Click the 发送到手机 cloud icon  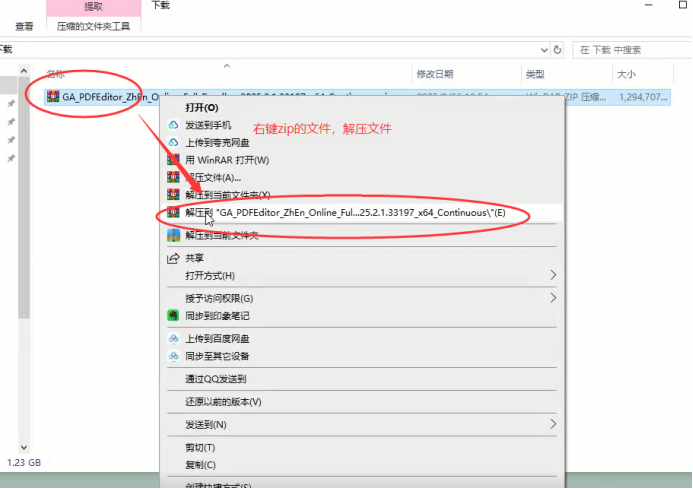[174, 125]
